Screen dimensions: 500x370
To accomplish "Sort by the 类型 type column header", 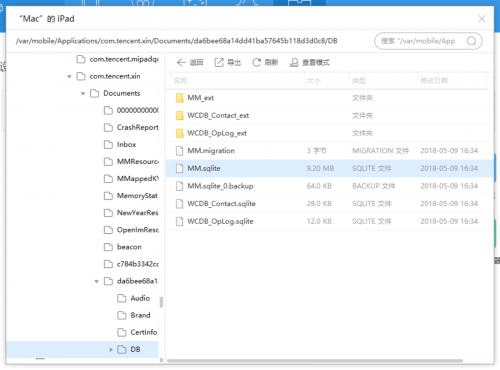I will 359,80.
